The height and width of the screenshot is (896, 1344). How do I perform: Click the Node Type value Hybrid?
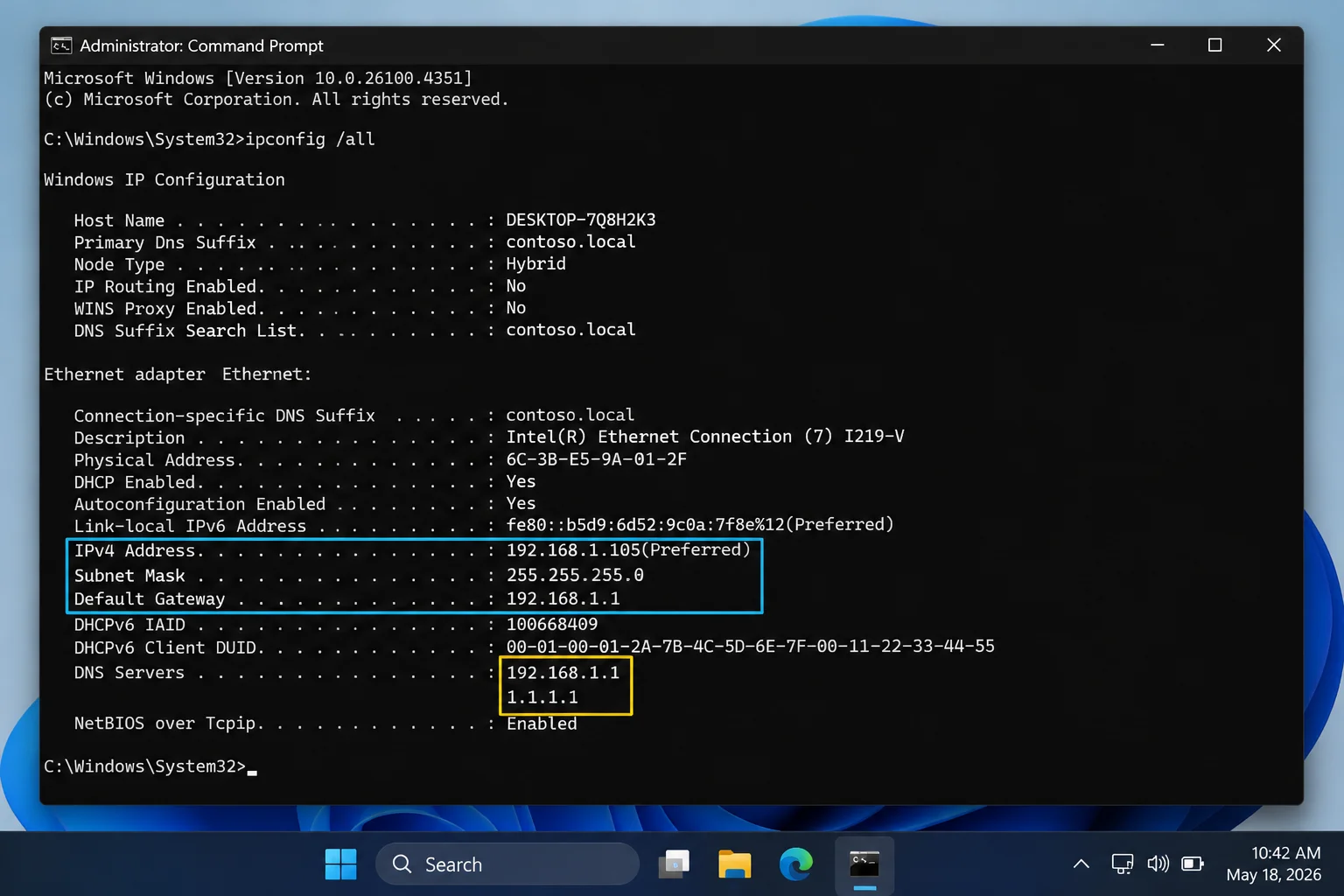pos(535,263)
